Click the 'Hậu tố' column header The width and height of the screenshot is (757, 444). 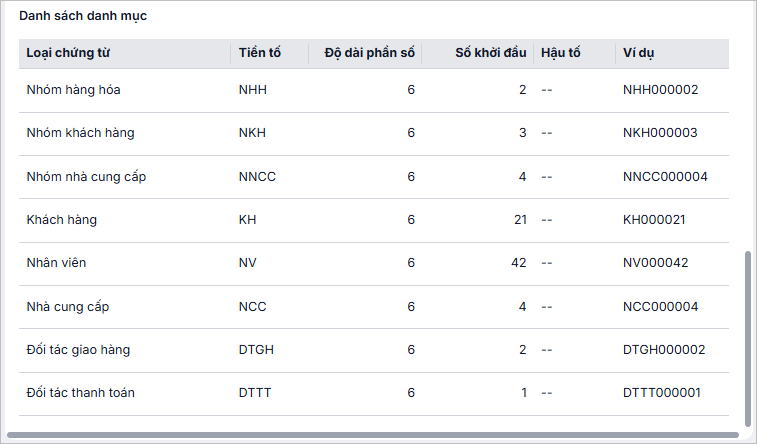(x=560, y=53)
